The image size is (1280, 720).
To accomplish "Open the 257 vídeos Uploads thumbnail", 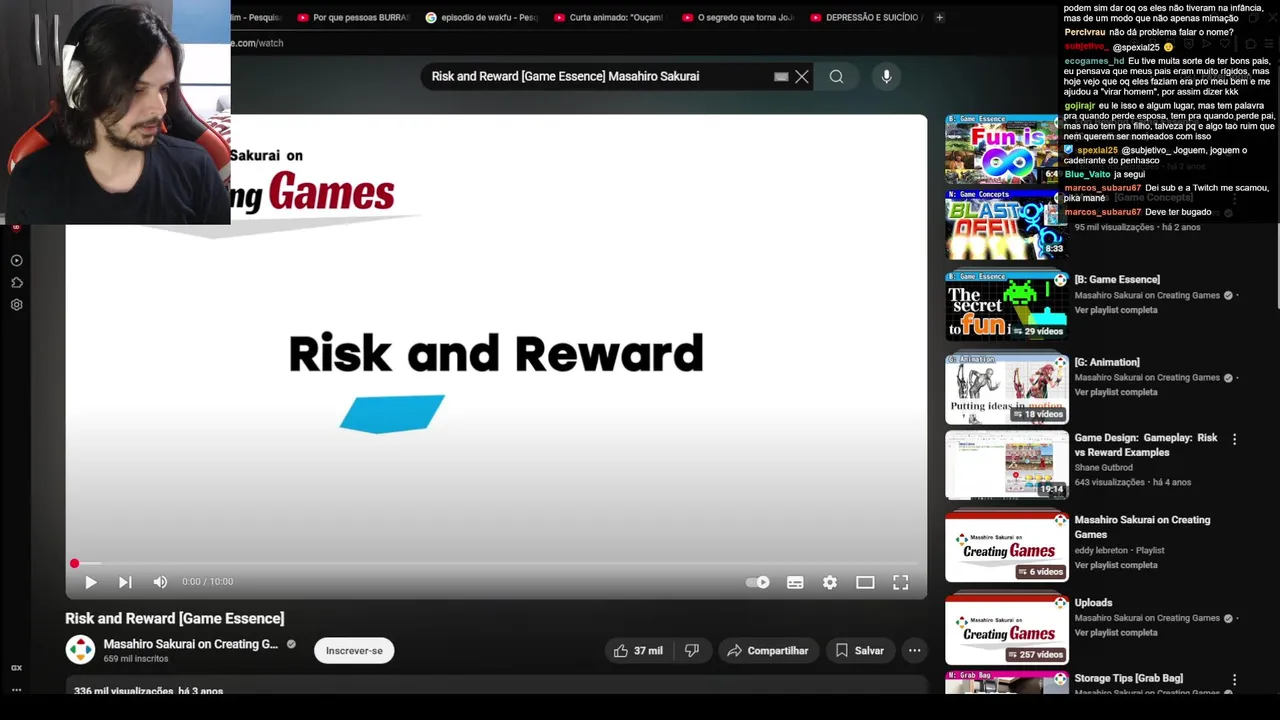I will (1006, 630).
